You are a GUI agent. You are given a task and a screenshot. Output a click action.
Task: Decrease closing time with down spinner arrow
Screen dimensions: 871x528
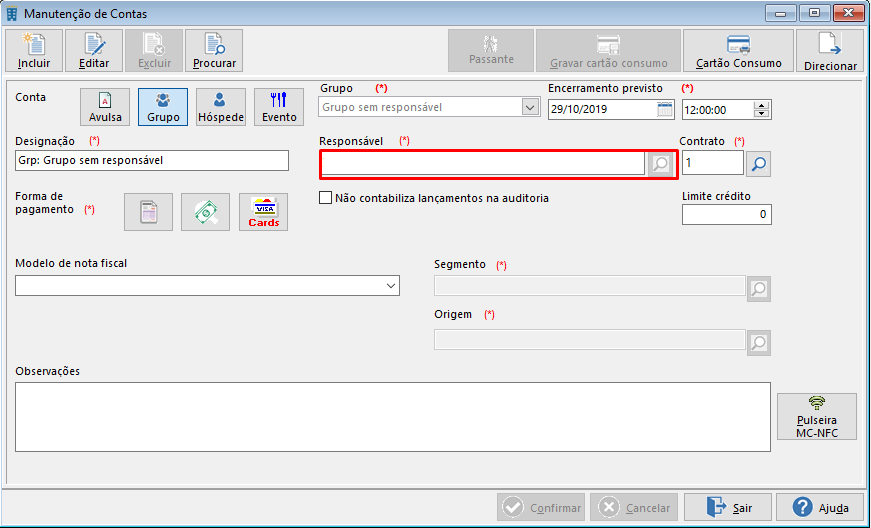point(762,114)
